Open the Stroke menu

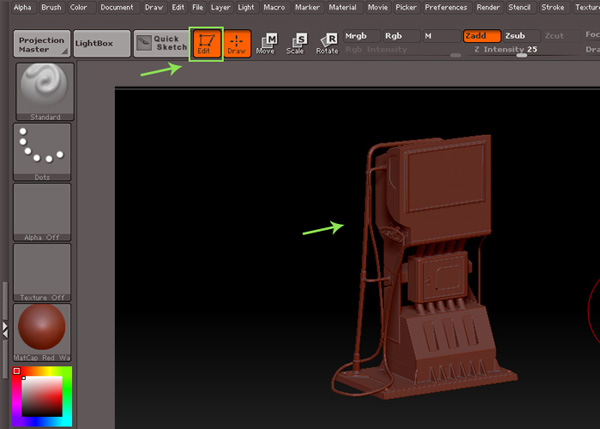pos(553,7)
